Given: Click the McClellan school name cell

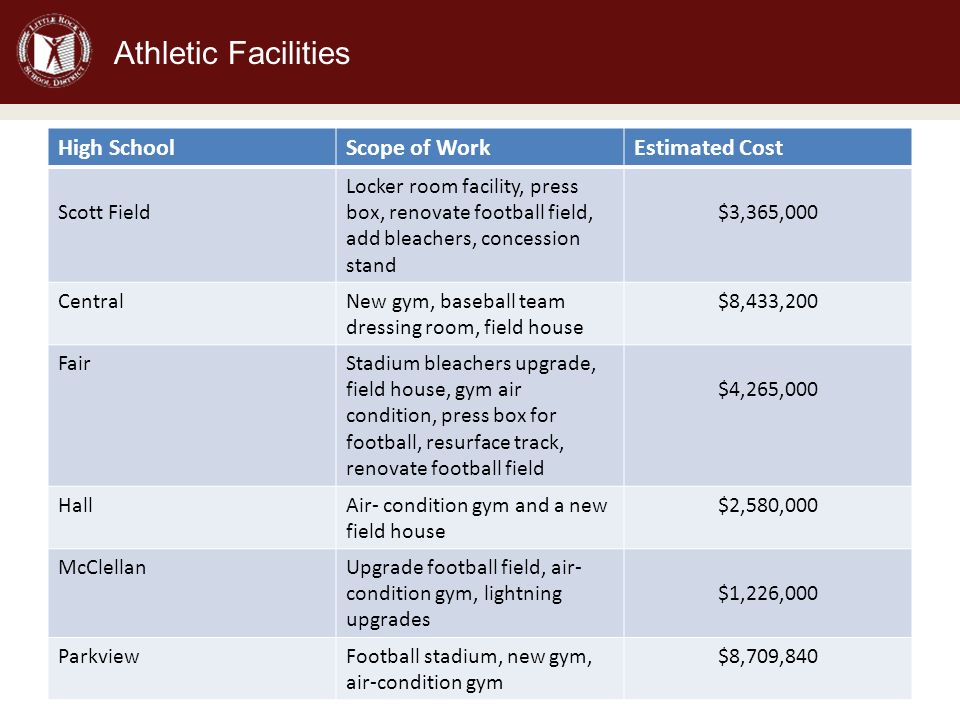Looking at the screenshot, I should pos(192,593).
